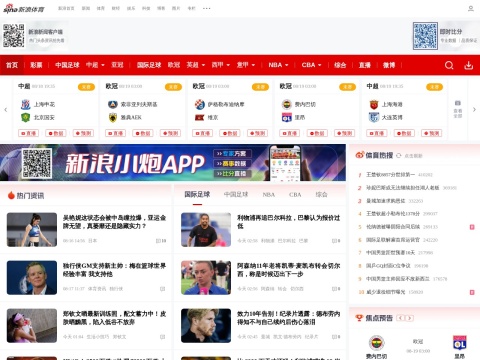Click 预测 button on 上海申花 match

(x=83, y=133)
